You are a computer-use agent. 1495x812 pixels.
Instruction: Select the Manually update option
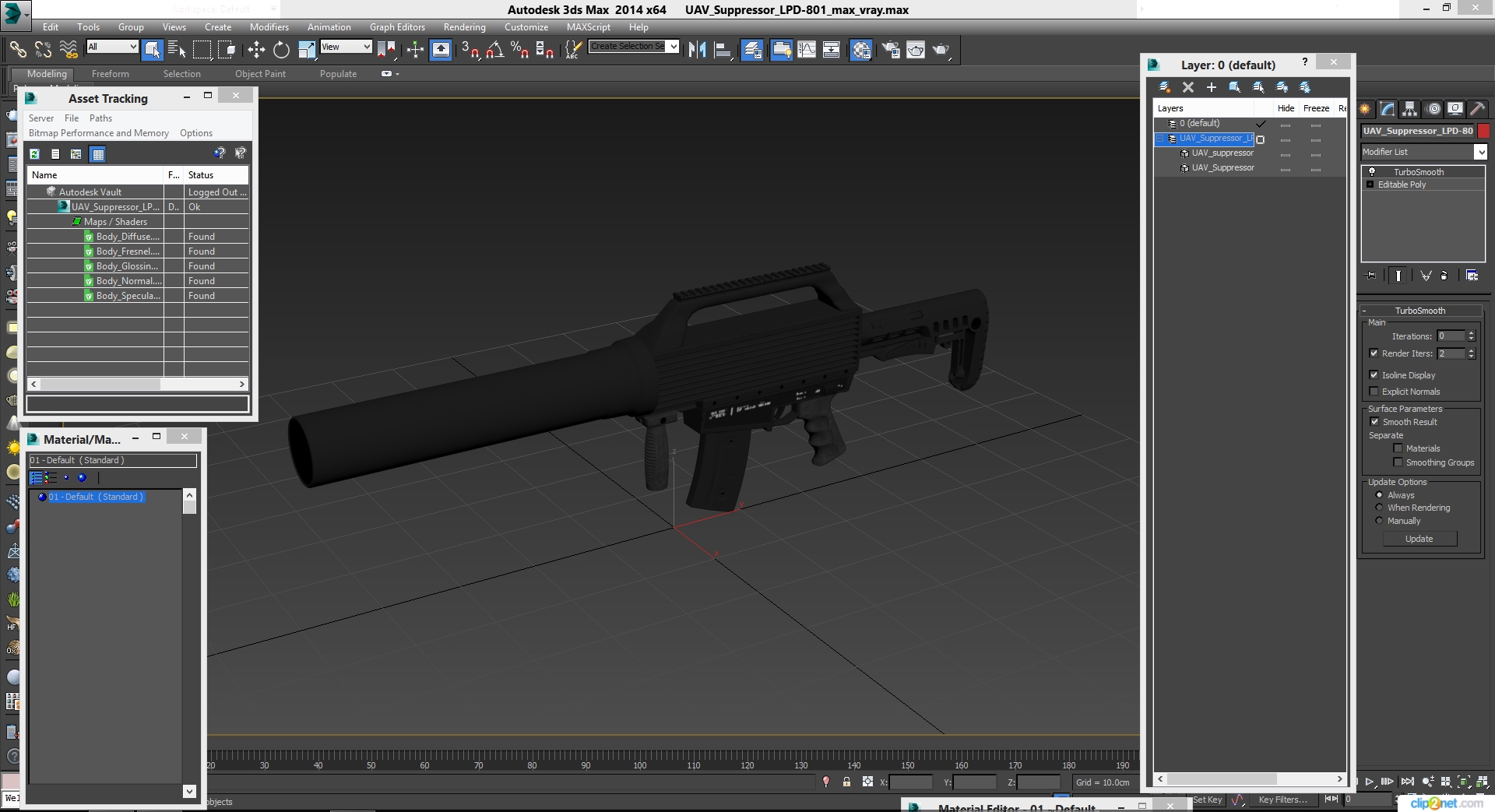point(1379,521)
